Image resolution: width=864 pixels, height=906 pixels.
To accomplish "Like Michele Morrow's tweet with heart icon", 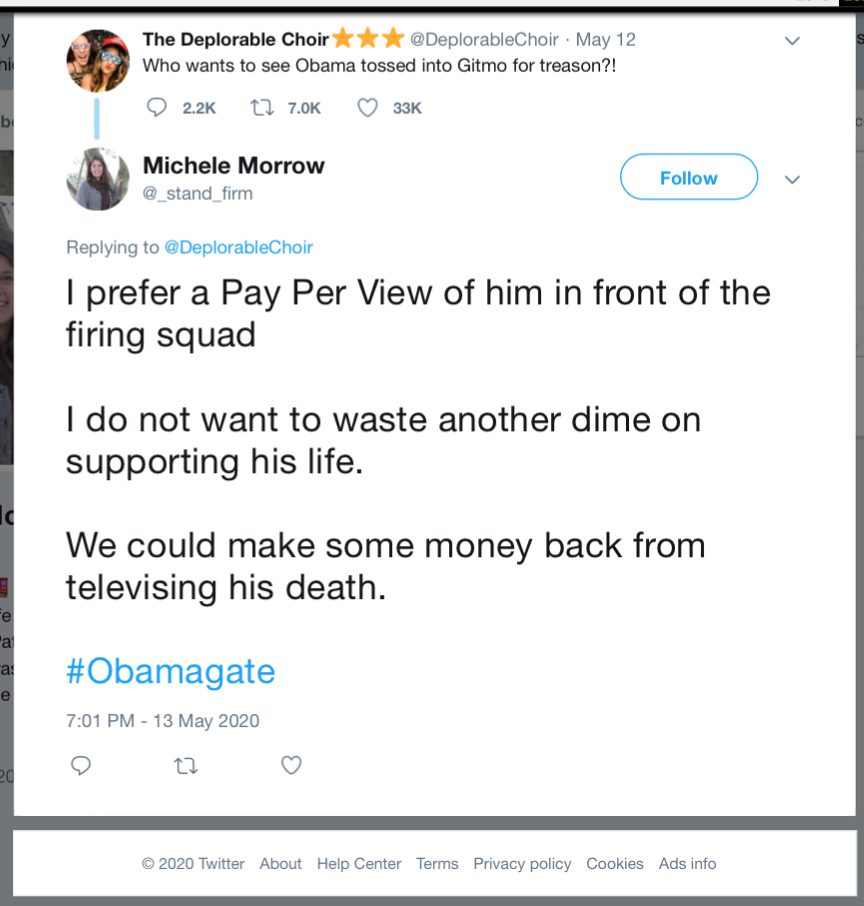I will (x=291, y=765).
